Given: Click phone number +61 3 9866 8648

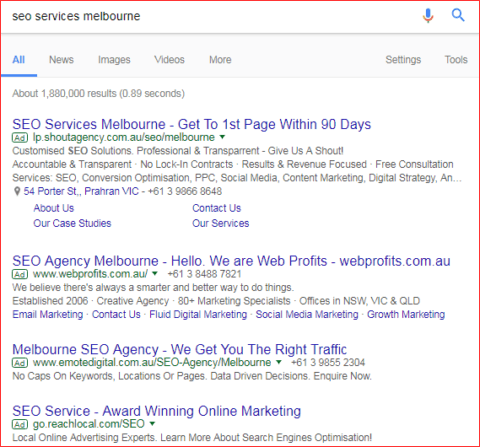Looking at the screenshot, I should (185, 191).
